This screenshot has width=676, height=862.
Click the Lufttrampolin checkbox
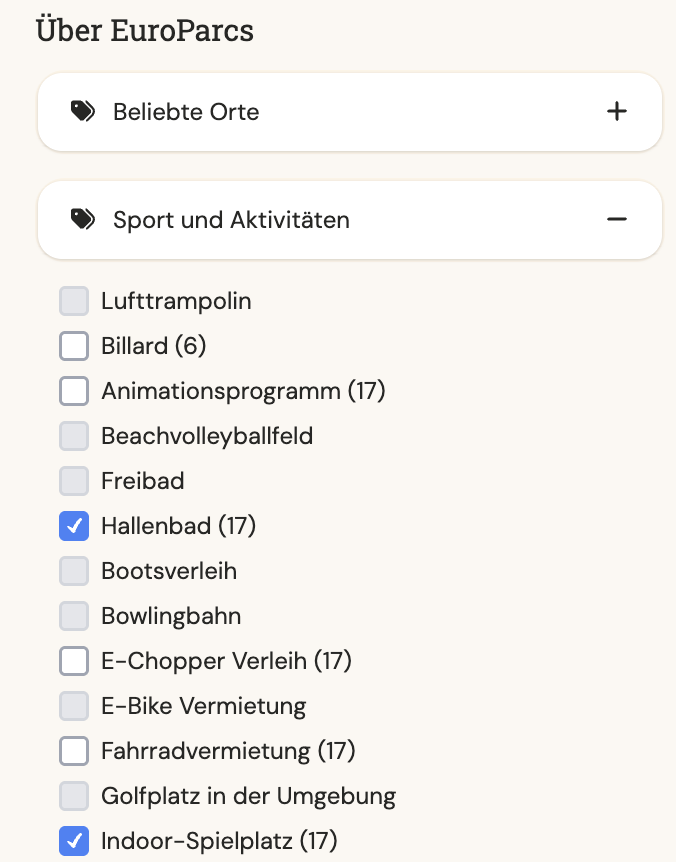[74, 301]
